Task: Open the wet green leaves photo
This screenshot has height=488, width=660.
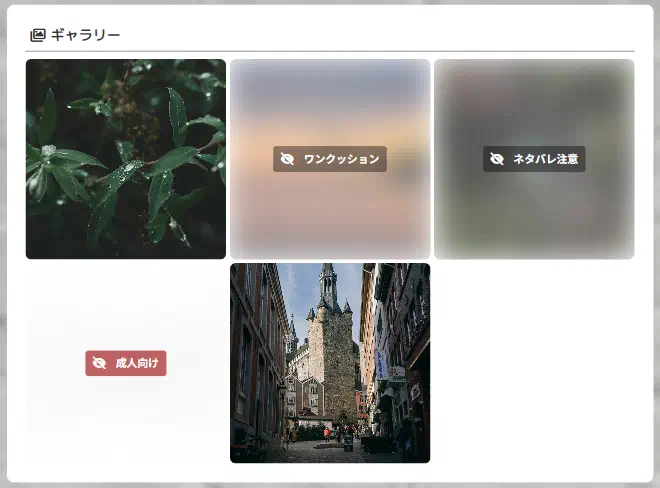Action: click(126, 159)
